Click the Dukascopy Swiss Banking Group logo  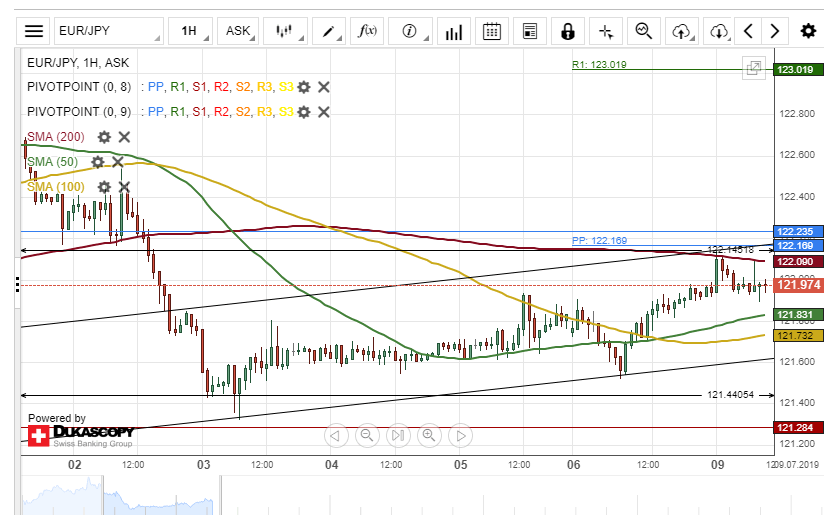click(80, 436)
